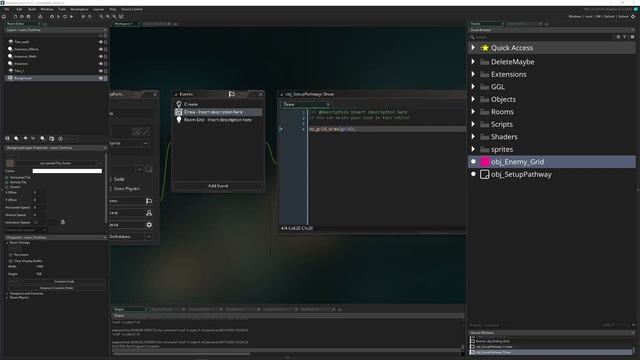Expand the Rooms folder
This screenshot has width=640, height=360.
(x=473, y=112)
